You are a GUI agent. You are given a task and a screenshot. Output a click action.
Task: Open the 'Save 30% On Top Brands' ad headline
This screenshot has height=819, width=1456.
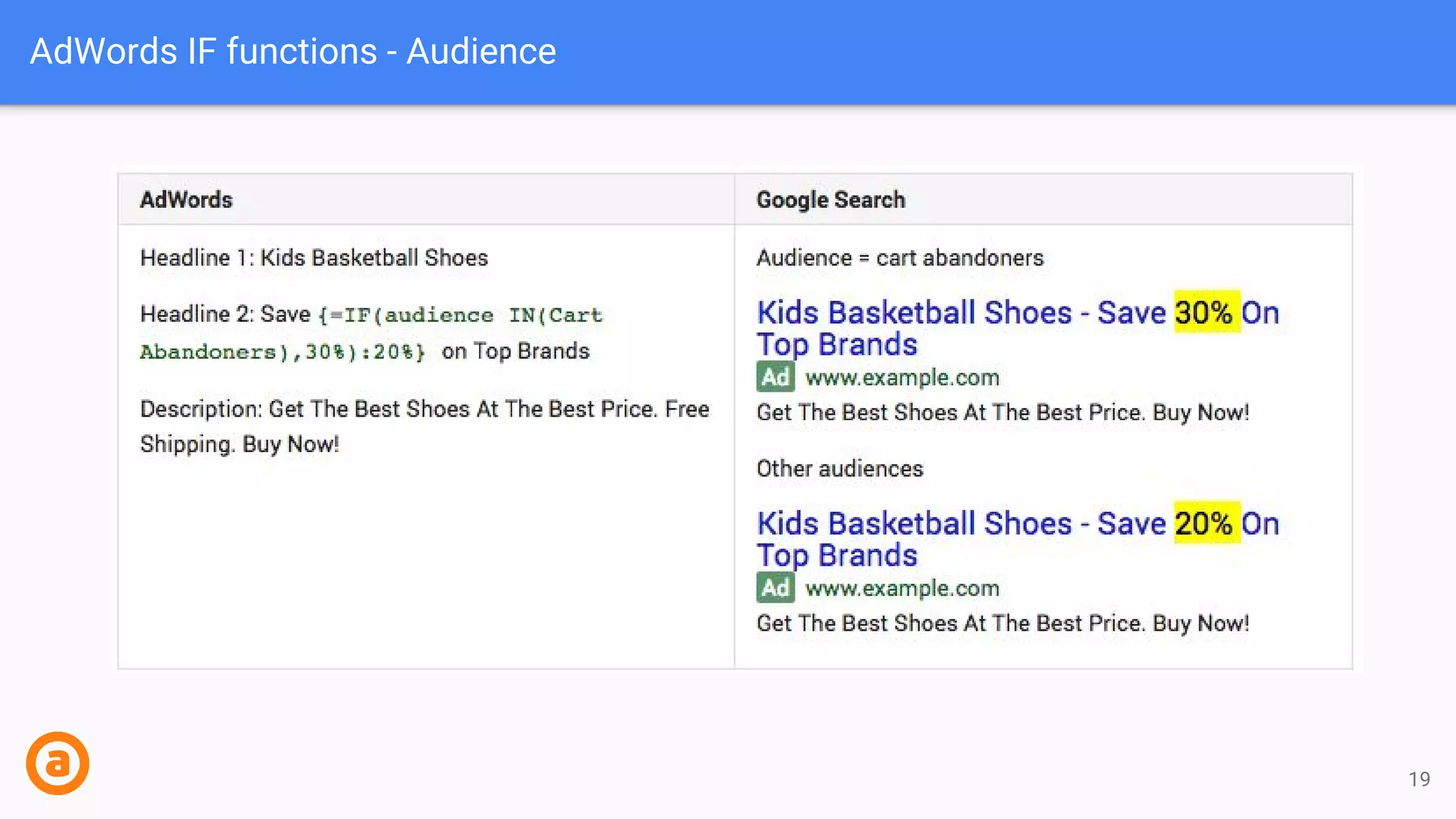(1017, 328)
